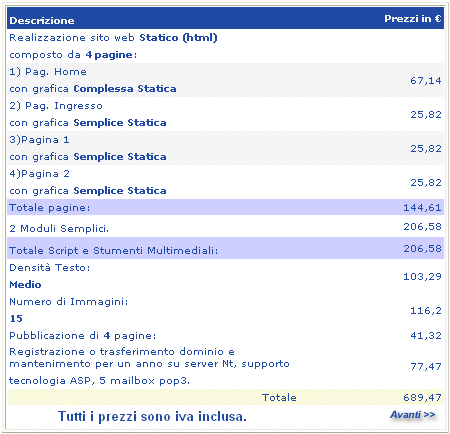This screenshot has height=434, width=450.
Task: Select the 77,47 price value
Action: [x=426, y=367]
